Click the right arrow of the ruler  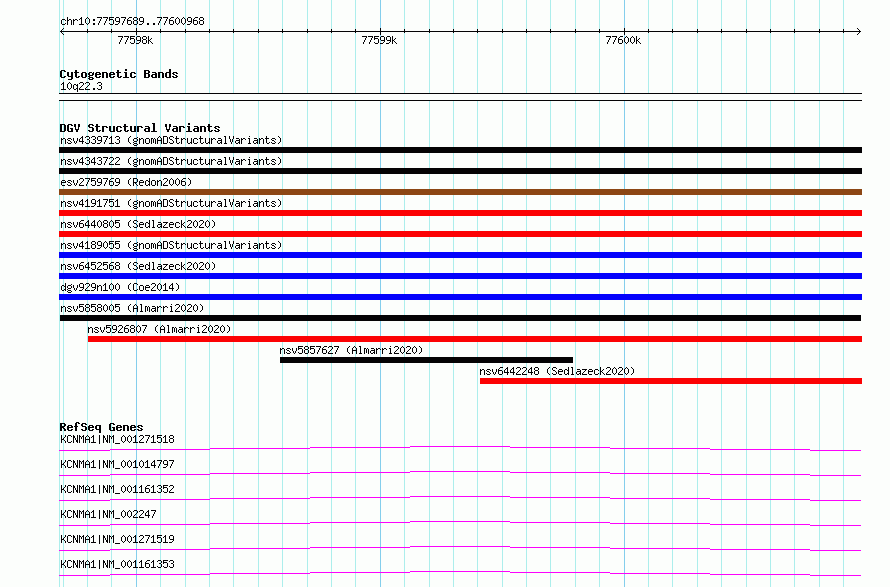[859, 31]
